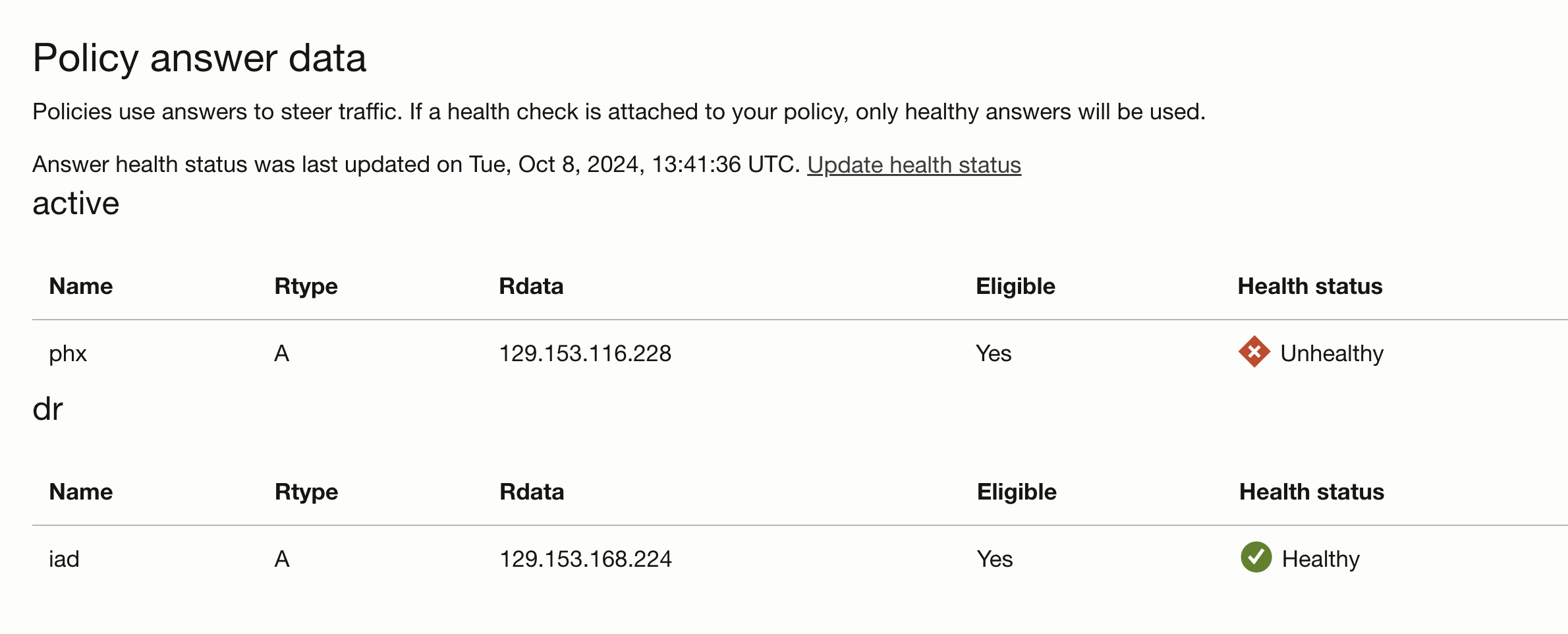Click the Healthy status text
Viewport: 1568px width, 634px height.
[x=1320, y=560]
